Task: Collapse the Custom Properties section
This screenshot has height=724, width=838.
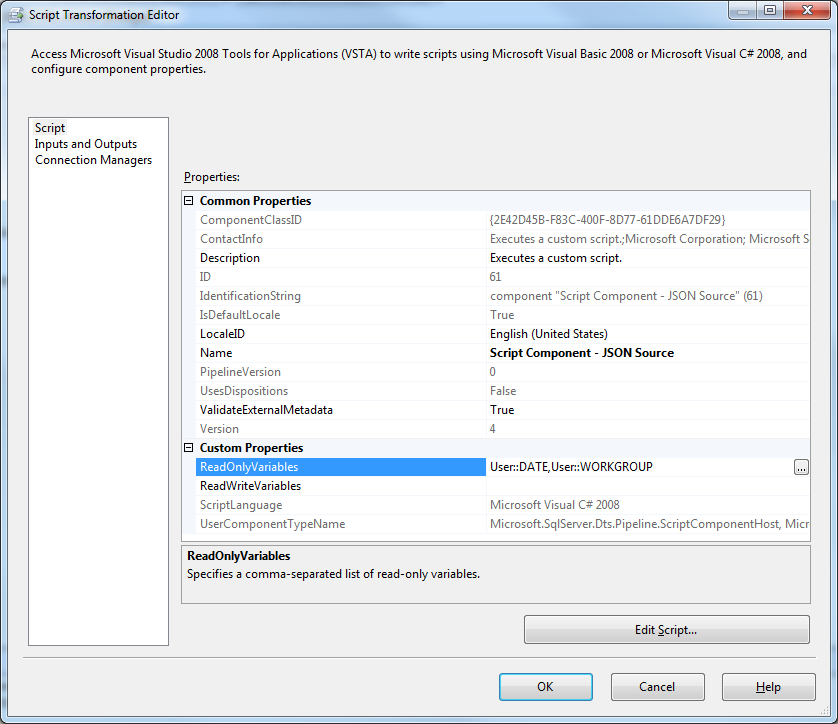Action: [187, 447]
